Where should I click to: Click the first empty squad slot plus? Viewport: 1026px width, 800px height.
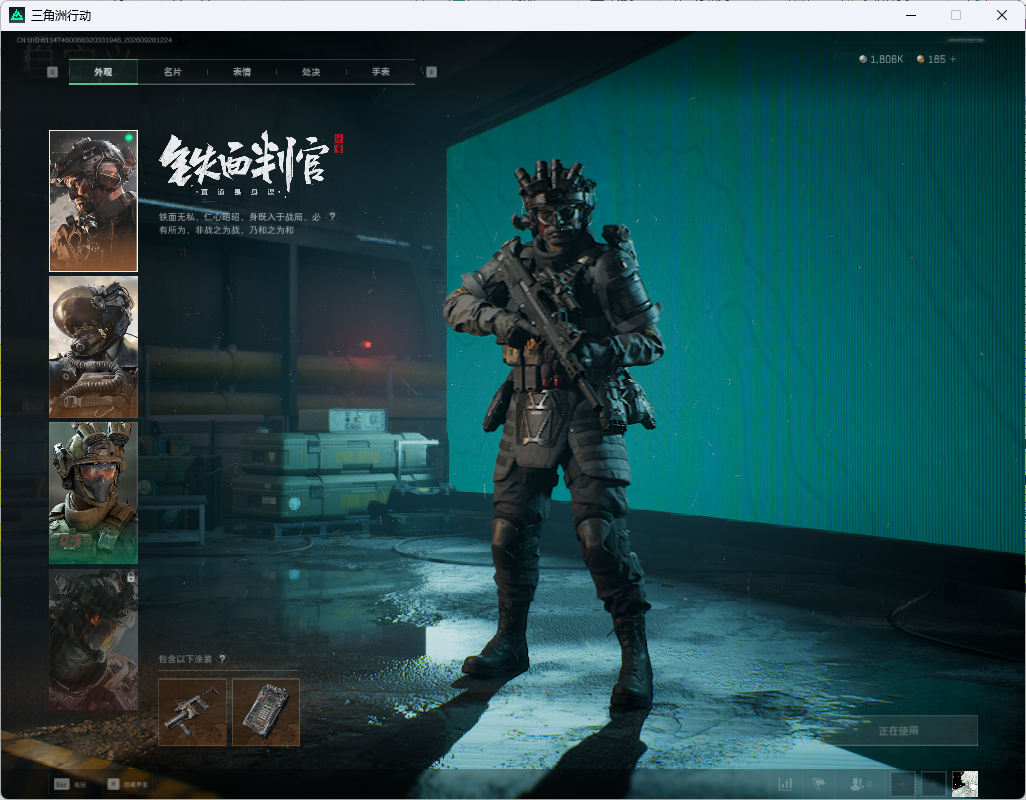[902, 784]
